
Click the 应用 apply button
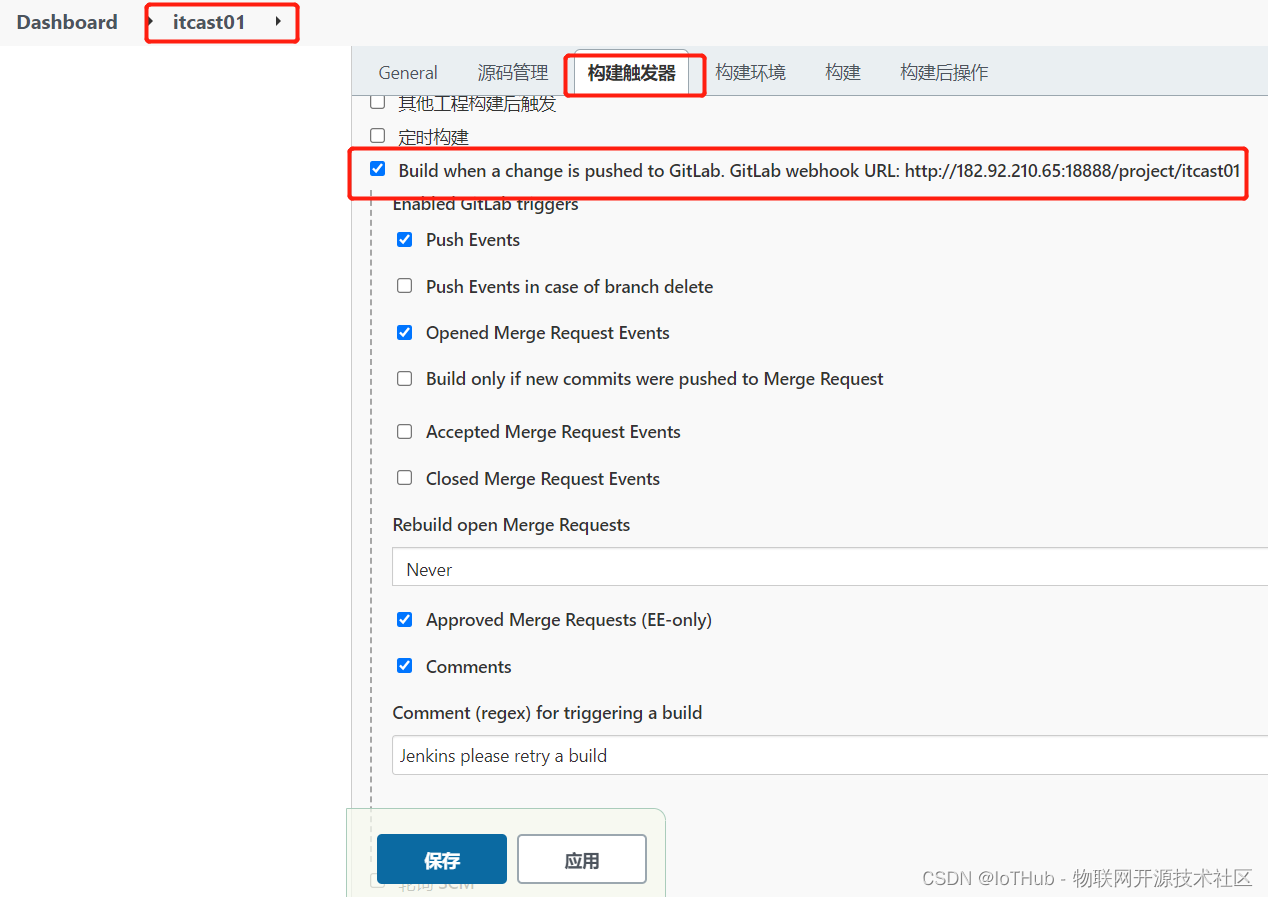582,859
